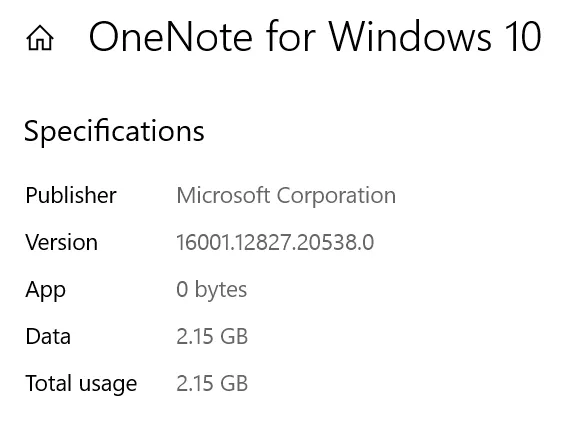The width and height of the screenshot is (578, 427).
Task: Select the Total usage label
Action: click(81, 383)
